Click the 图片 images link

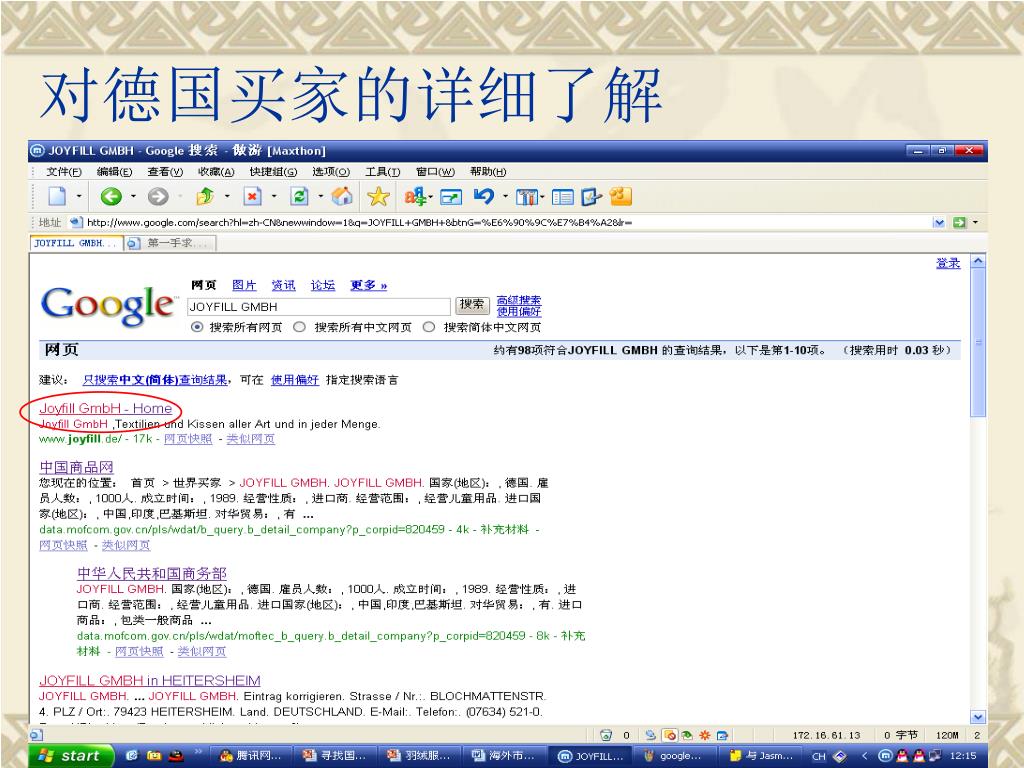point(244,285)
